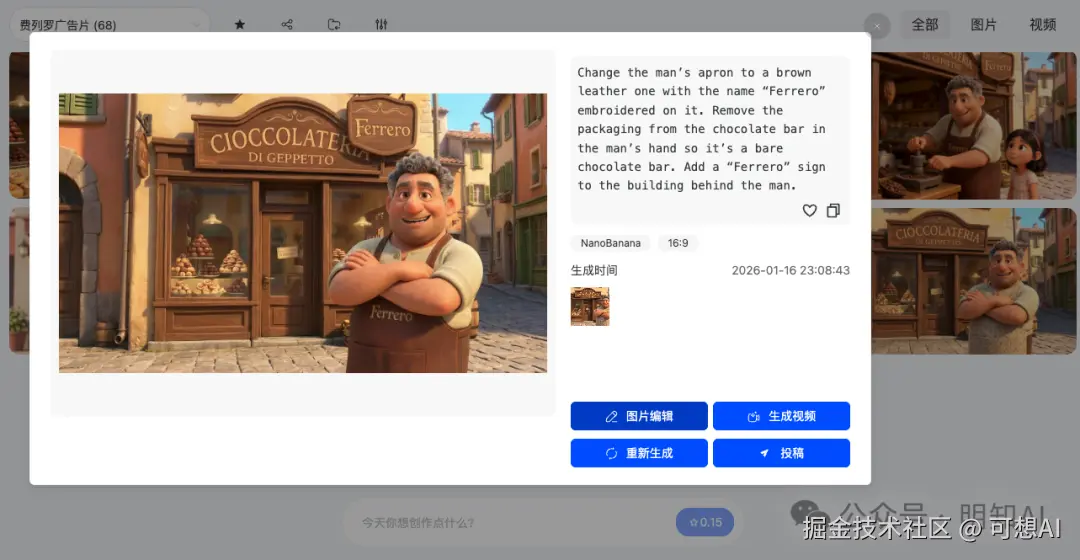Open the reference image thumbnail under 生成时间
This screenshot has width=1080, height=560.
[590, 307]
